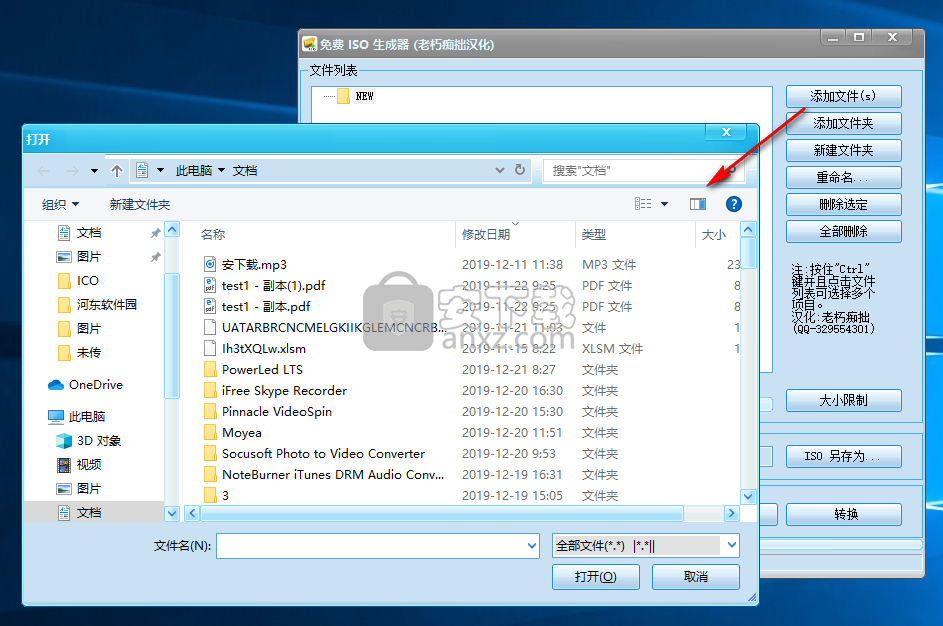Click 新建文件夹 in dialog toolbar

(x=140, y=204)
